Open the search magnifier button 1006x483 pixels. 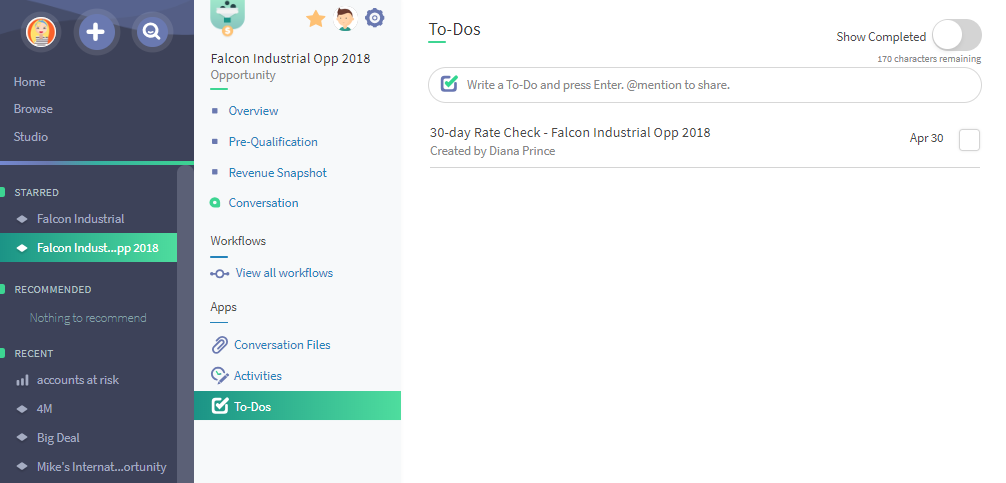151,31
